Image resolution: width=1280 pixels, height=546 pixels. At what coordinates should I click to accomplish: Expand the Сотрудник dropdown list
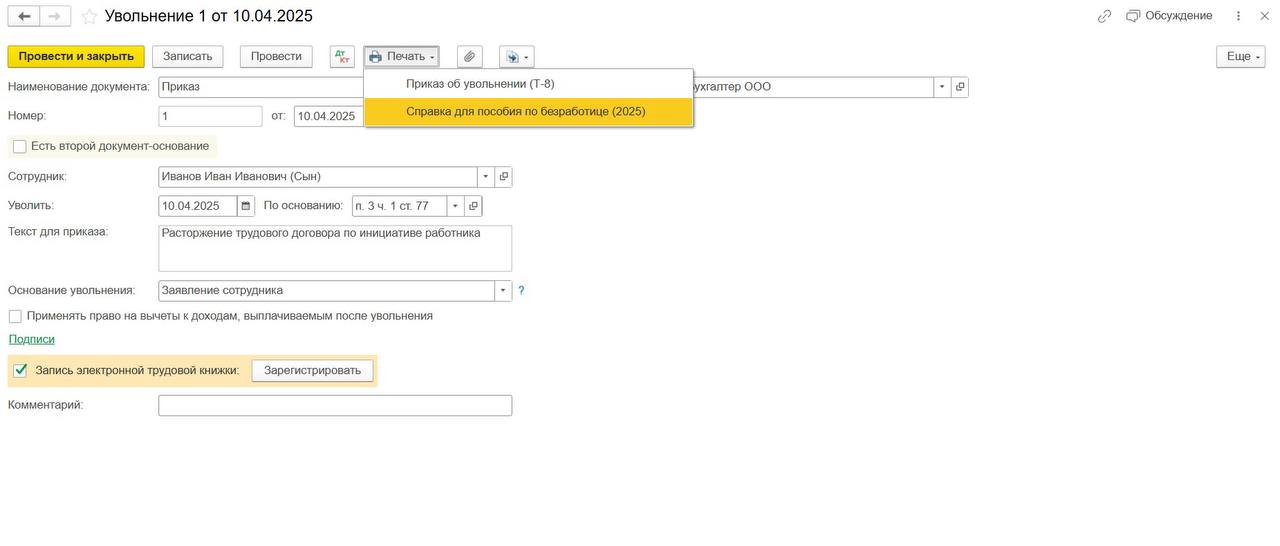click(486, 177)
